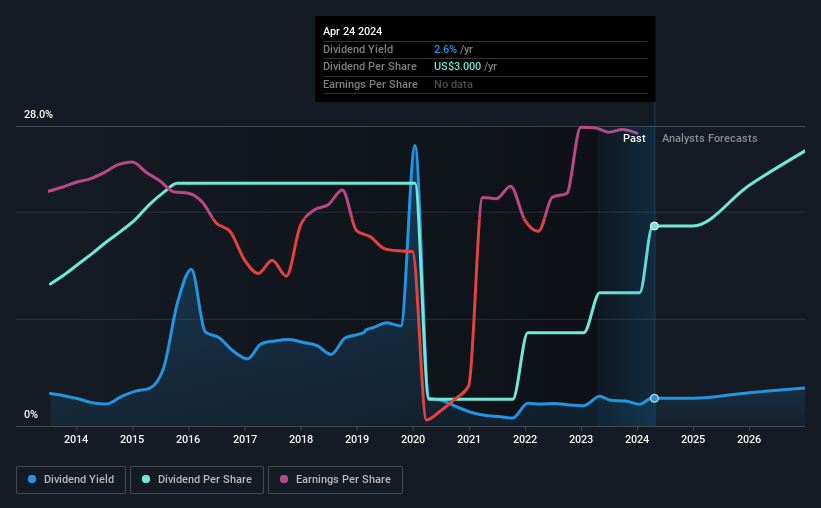Click the Earnings Per Share tooltip row label

[x=370, y=84]
